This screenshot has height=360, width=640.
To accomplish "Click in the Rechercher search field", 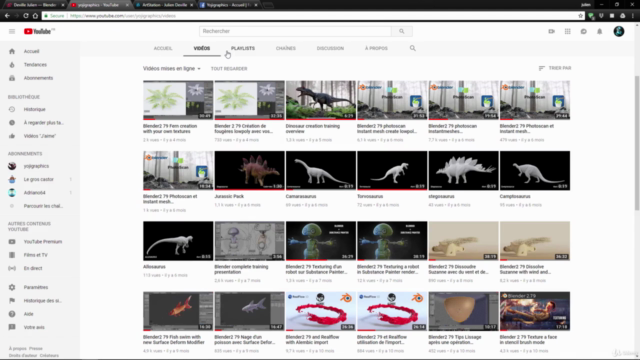I will point(295,31).
